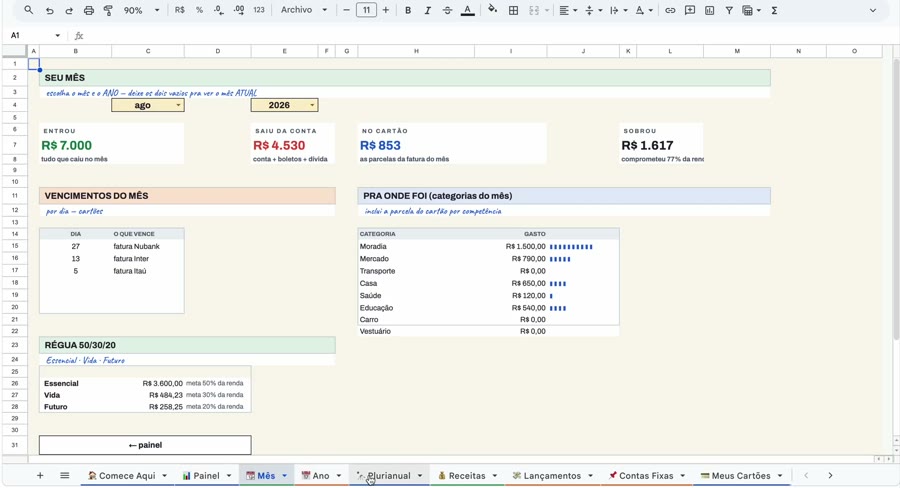The image size is (900, 488).
Task: Undo the last action
Action: [49, 10]
